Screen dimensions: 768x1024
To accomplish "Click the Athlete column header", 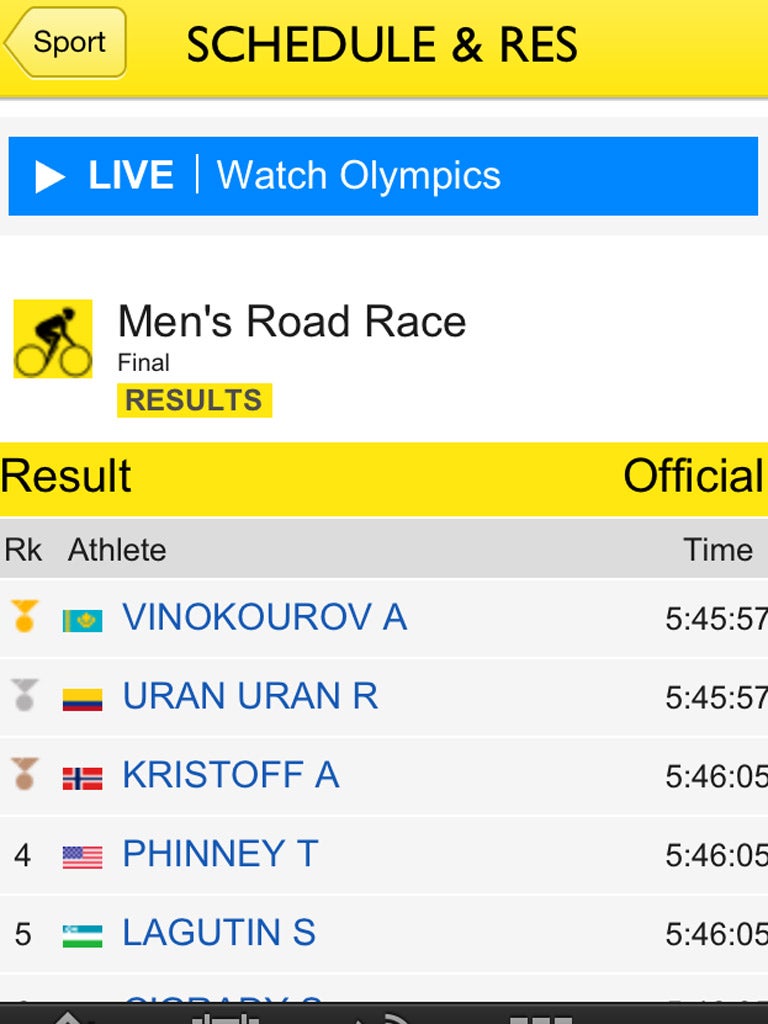I will pyautogui.click(x=117, y=549).
